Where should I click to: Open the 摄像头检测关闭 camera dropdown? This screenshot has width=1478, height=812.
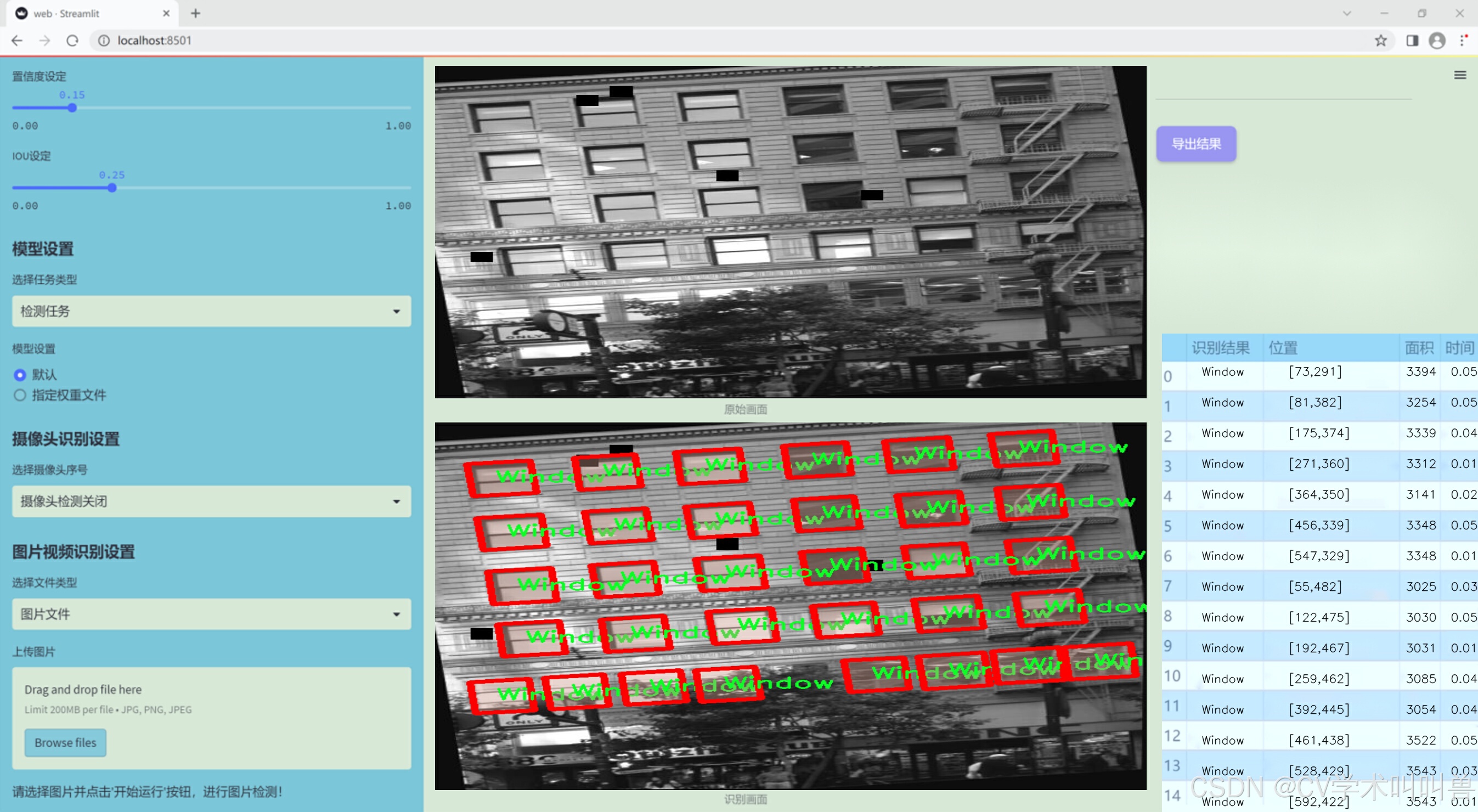211,501
